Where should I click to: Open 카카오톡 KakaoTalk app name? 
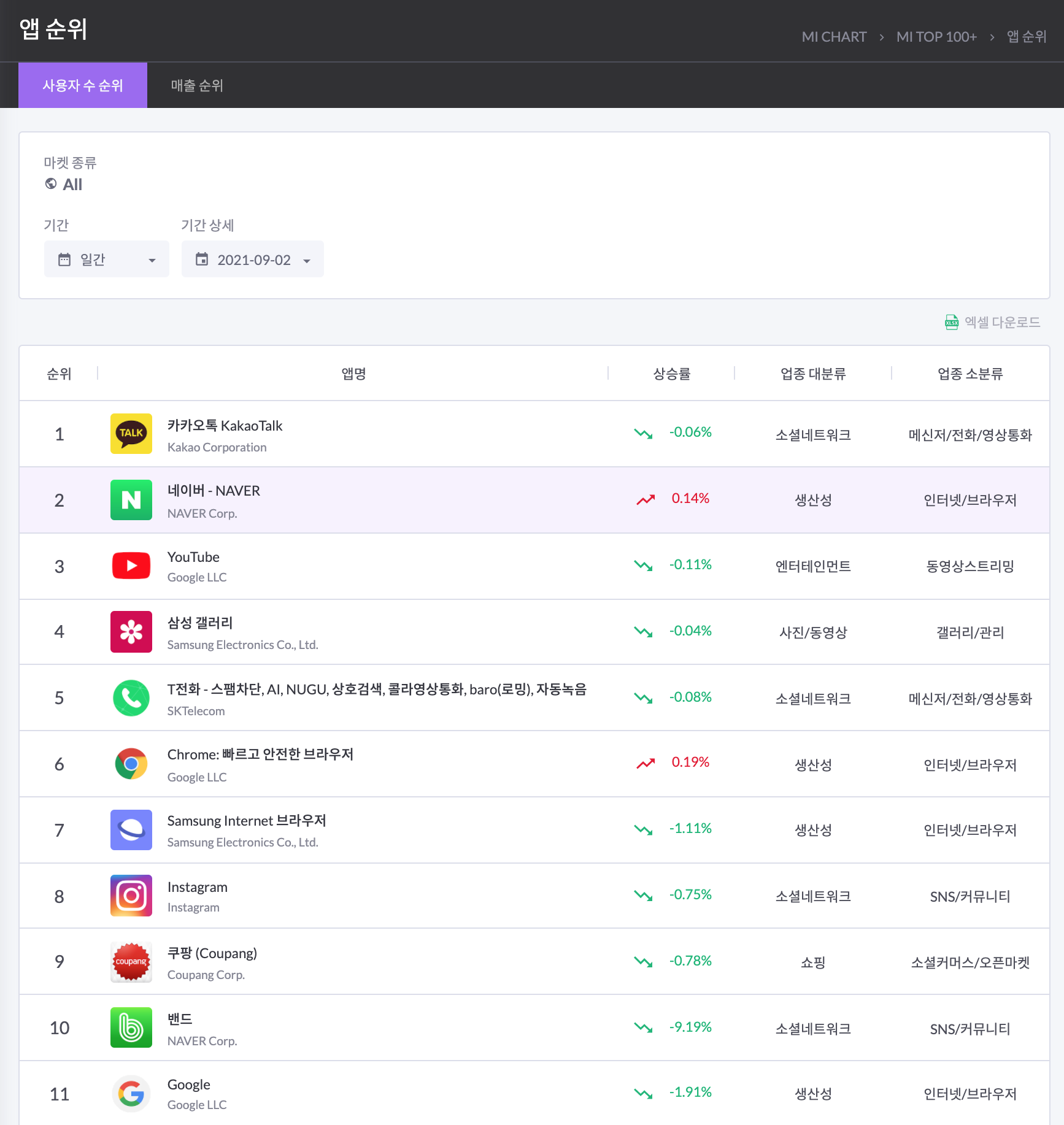coord(225,425)
